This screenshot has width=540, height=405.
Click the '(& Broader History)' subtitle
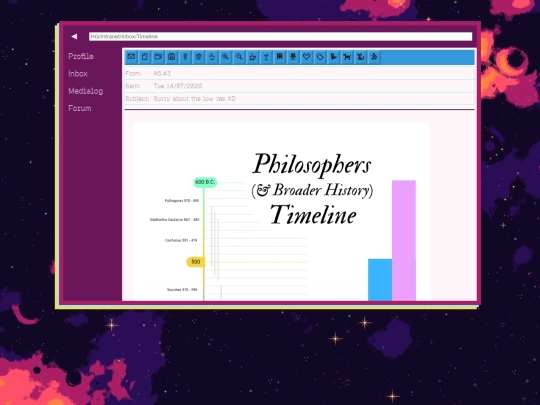312,190
